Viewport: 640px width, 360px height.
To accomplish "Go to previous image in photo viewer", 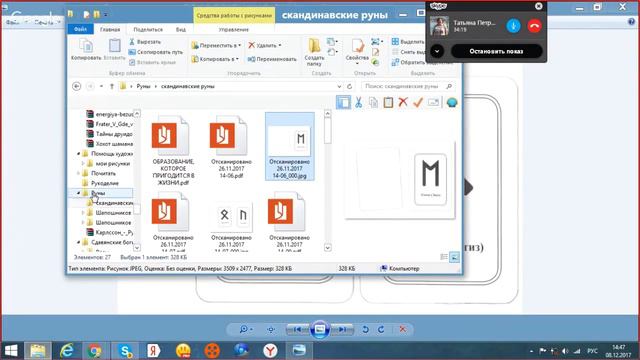I will [298, 329].
